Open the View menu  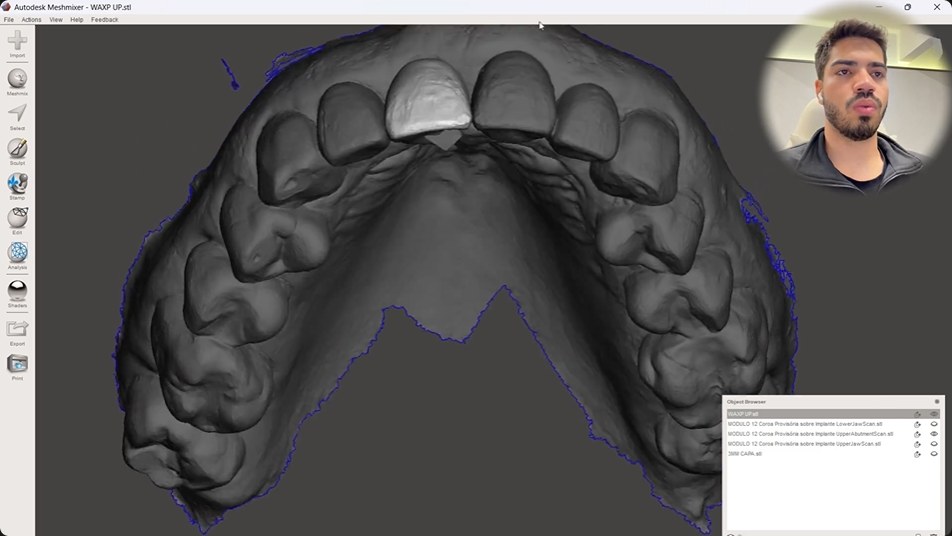[x=56, y=19]
